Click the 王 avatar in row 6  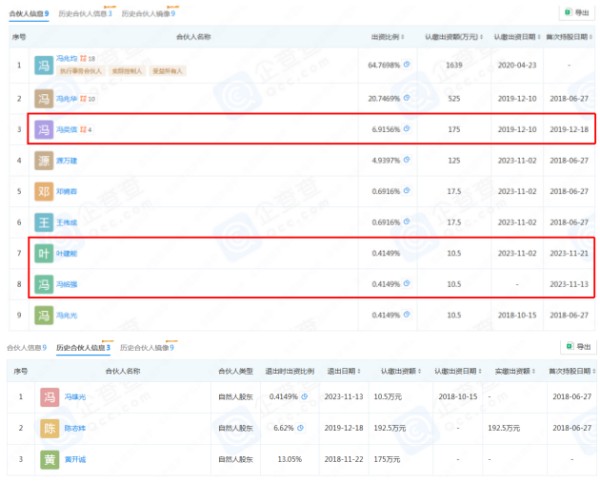click(44, 222)
